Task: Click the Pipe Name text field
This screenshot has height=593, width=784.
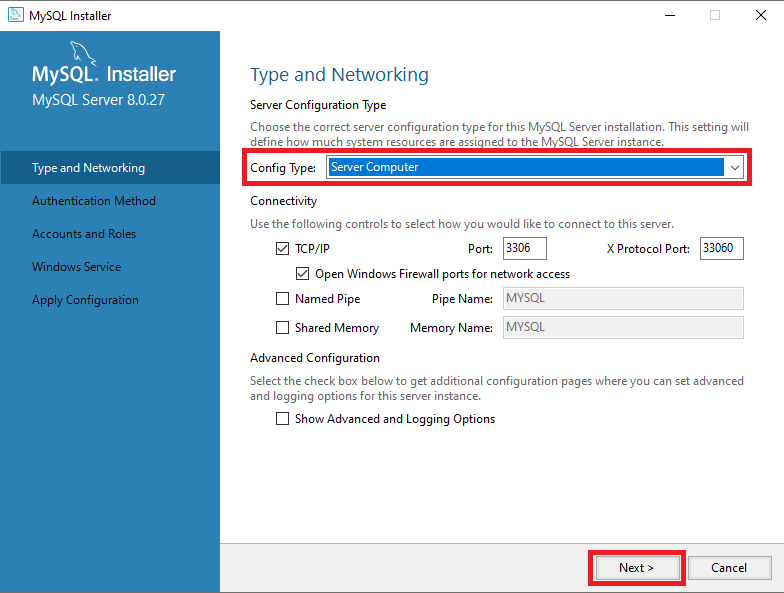Action: click(622, 299)
